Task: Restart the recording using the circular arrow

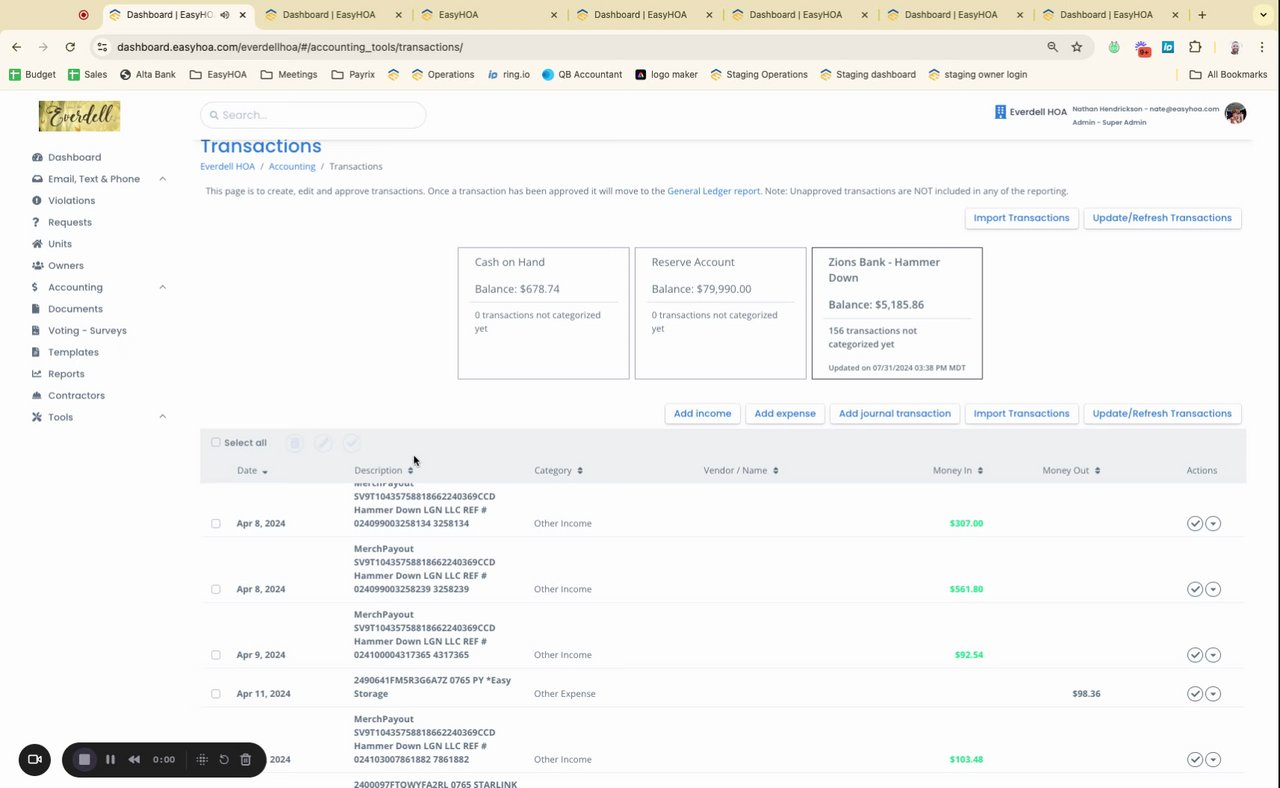Action: [x=224, y=760]
